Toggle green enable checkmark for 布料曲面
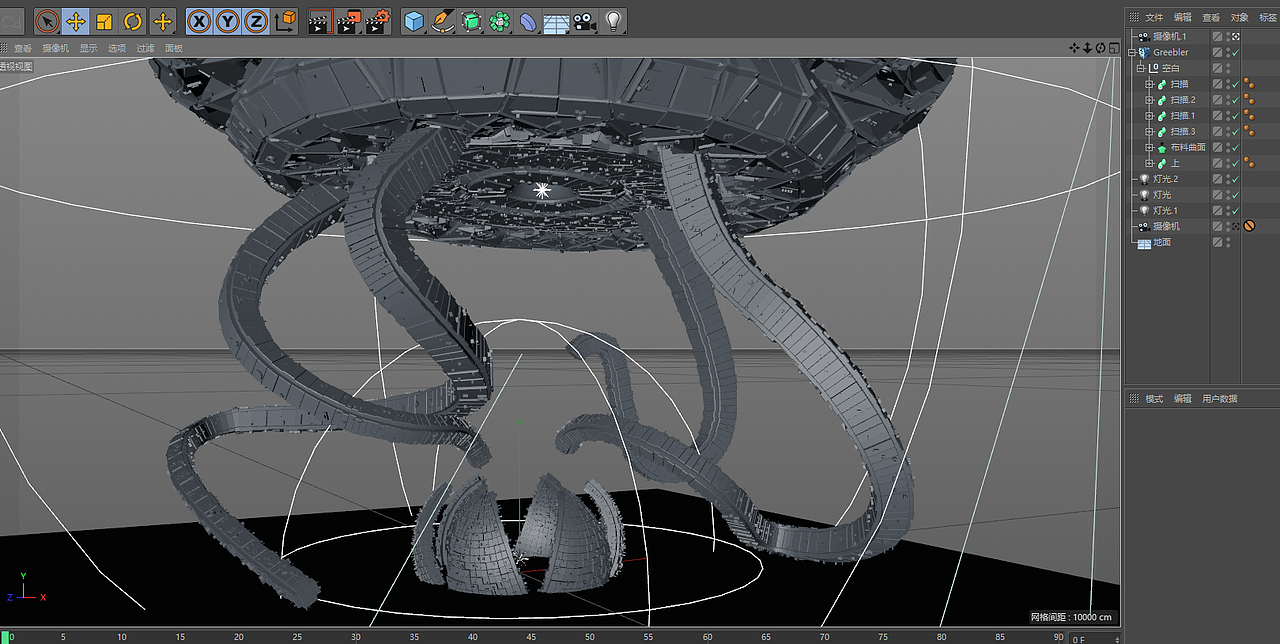Viewport: 1280px width, 644px height. coord(1236,147)
